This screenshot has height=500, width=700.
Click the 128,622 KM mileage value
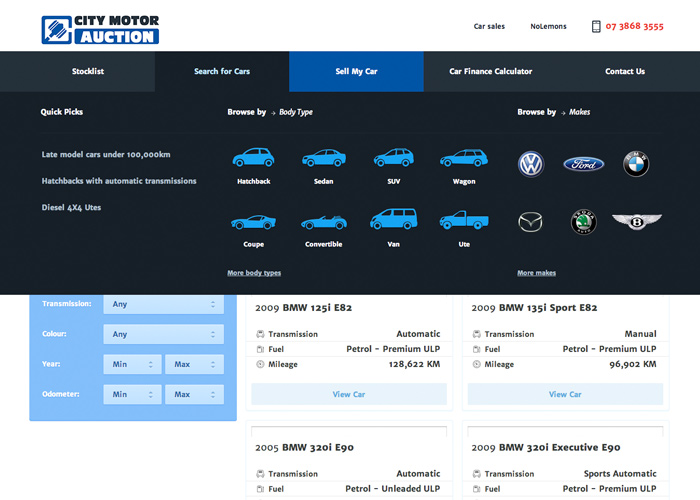click(414, 364)
